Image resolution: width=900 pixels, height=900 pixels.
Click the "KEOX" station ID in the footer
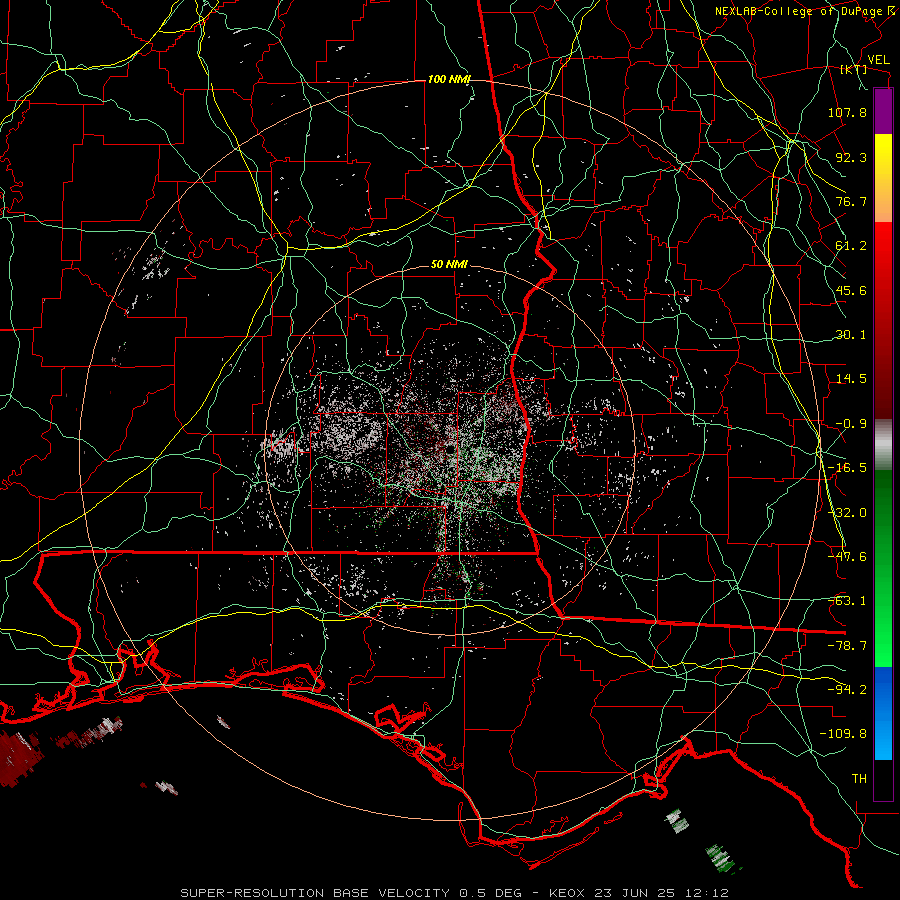pyautogui.click(x=567, y=893)
